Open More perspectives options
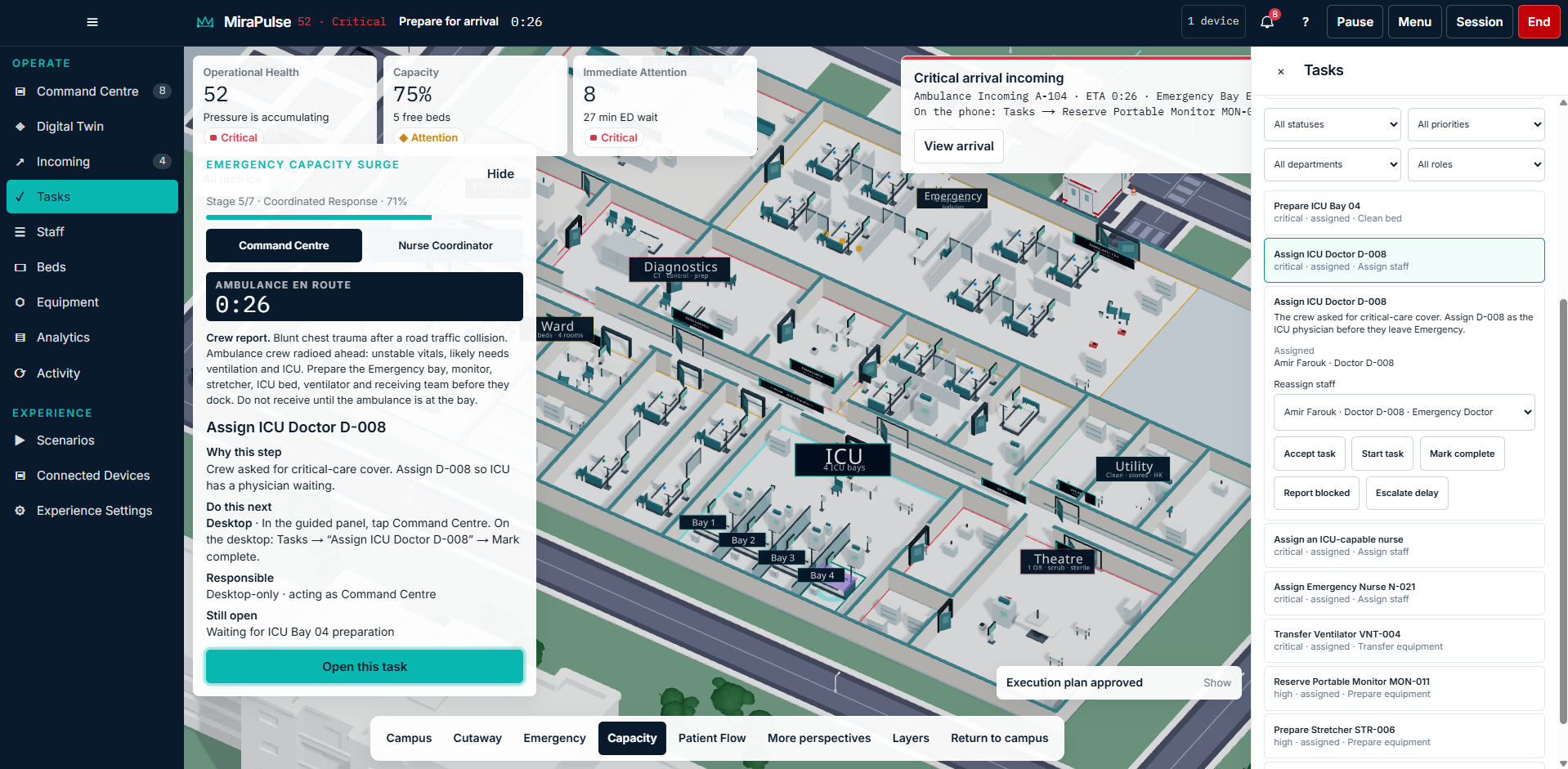 (819, 739)
